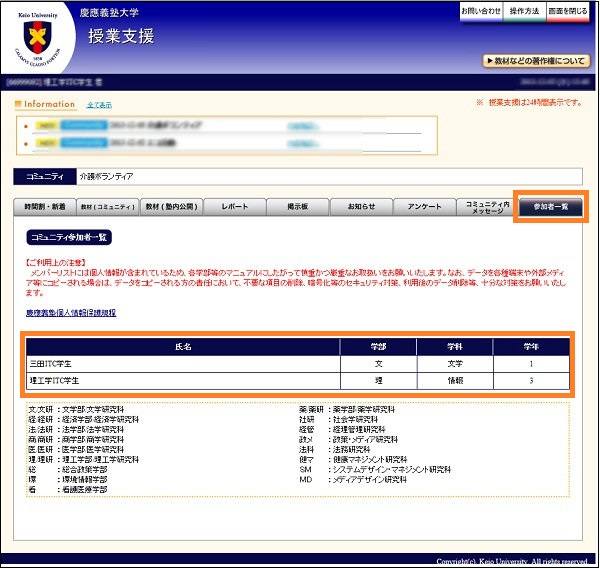Click 画面を閉じる to close the screen

(567, 11)
